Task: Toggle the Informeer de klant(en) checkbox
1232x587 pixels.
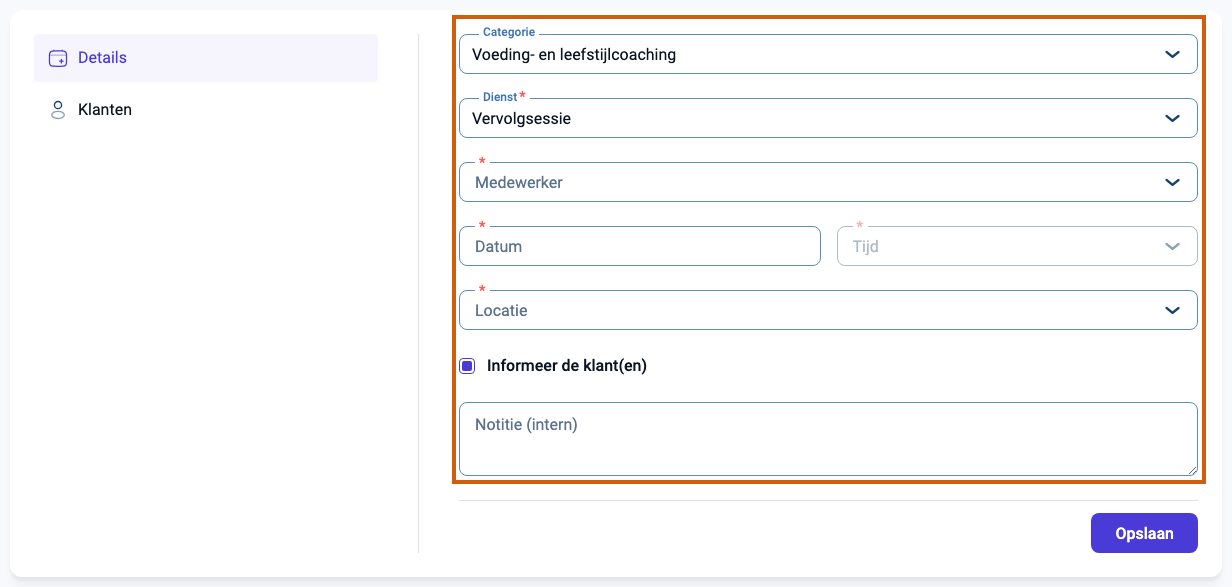Action: (x=467, y=366)
